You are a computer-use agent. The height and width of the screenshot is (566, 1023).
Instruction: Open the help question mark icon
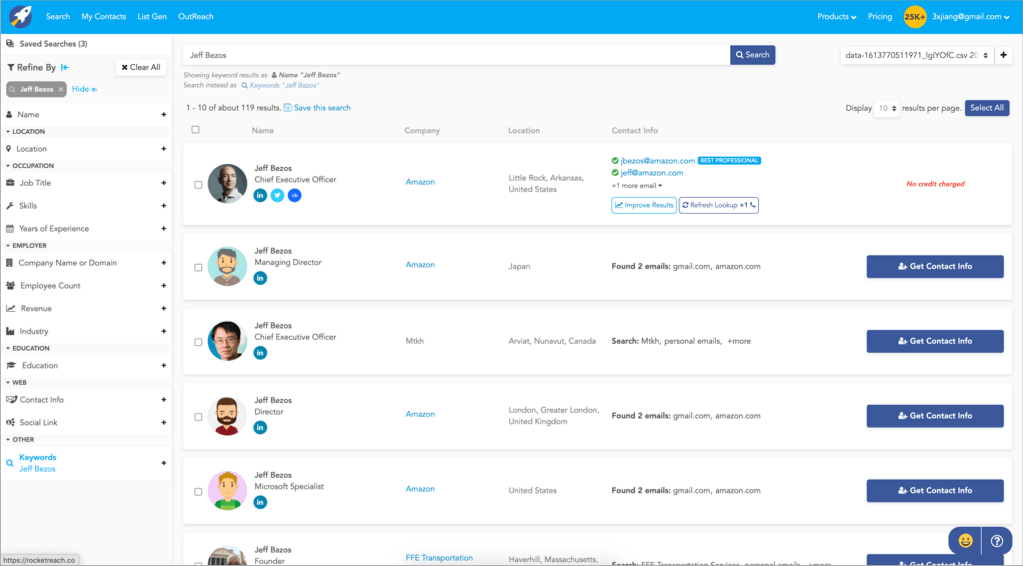click(x=997, y=540)
